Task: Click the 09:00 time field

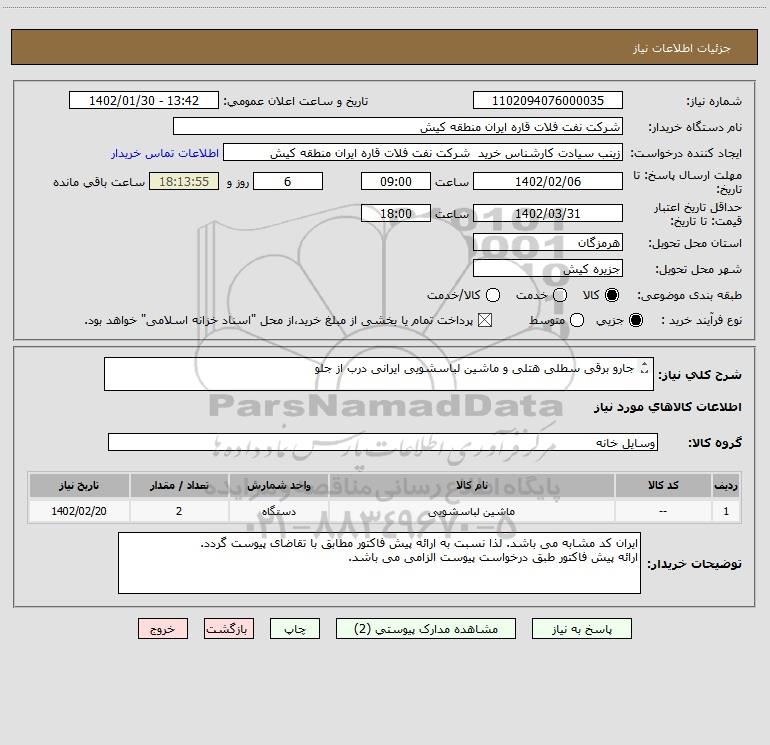Action: pyautogui.click(x=396, y=181)
